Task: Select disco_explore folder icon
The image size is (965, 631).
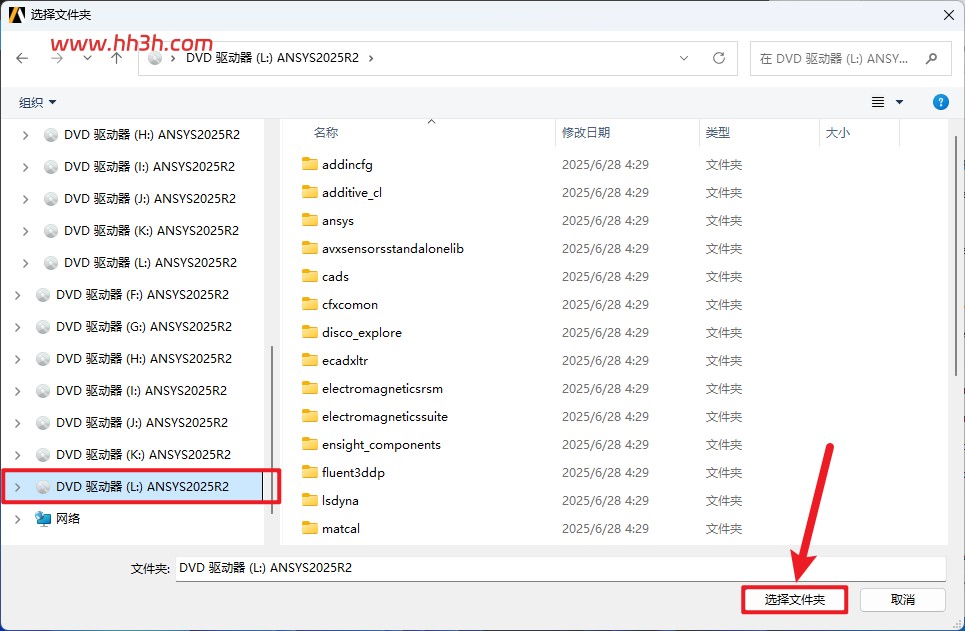Action: [x=310, y=332]
